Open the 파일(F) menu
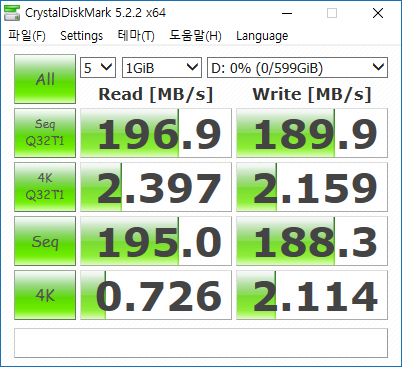Screen dimensions: 402x367 [27, 36]
